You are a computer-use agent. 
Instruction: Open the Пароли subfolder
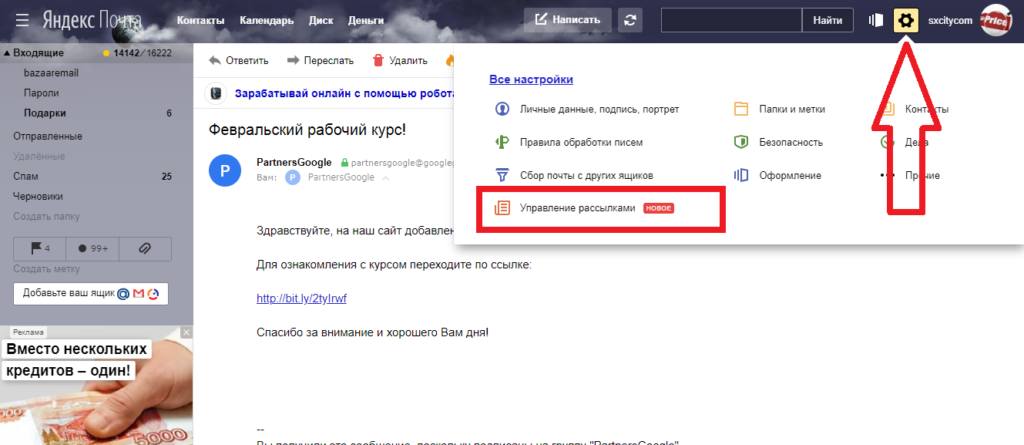coord(41,93)
